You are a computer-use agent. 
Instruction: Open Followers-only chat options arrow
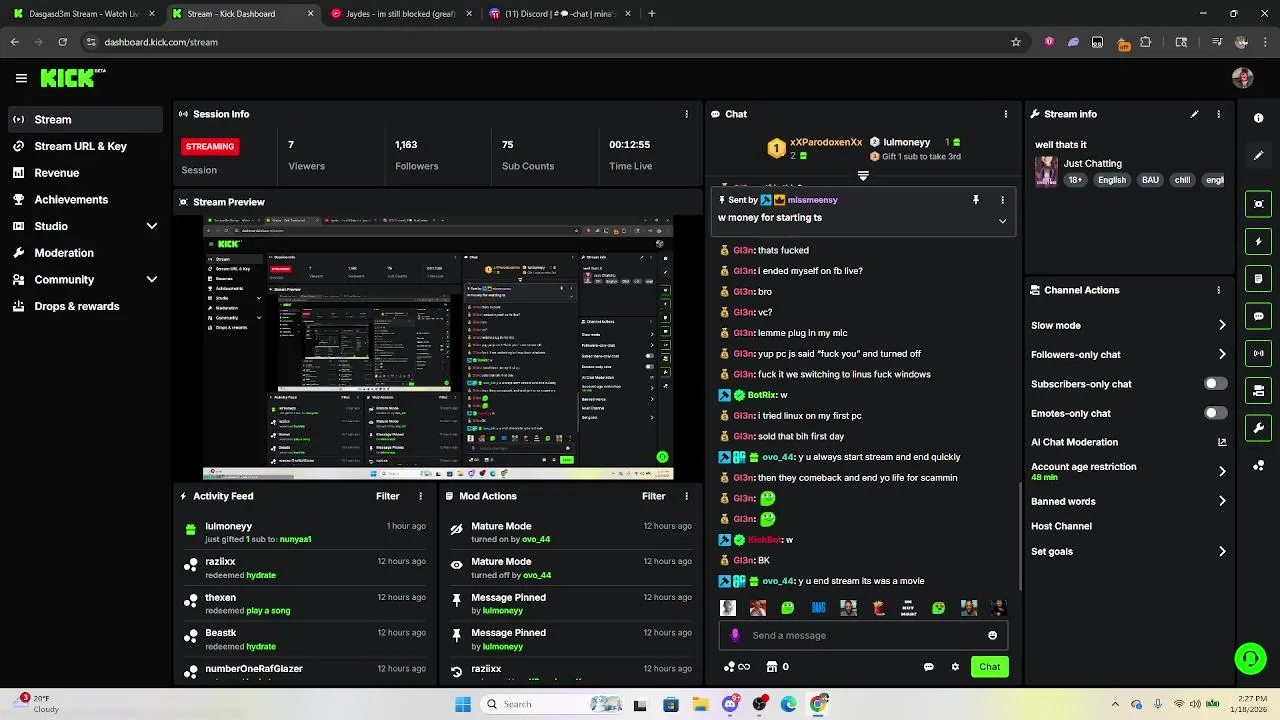coord(1221,354)
